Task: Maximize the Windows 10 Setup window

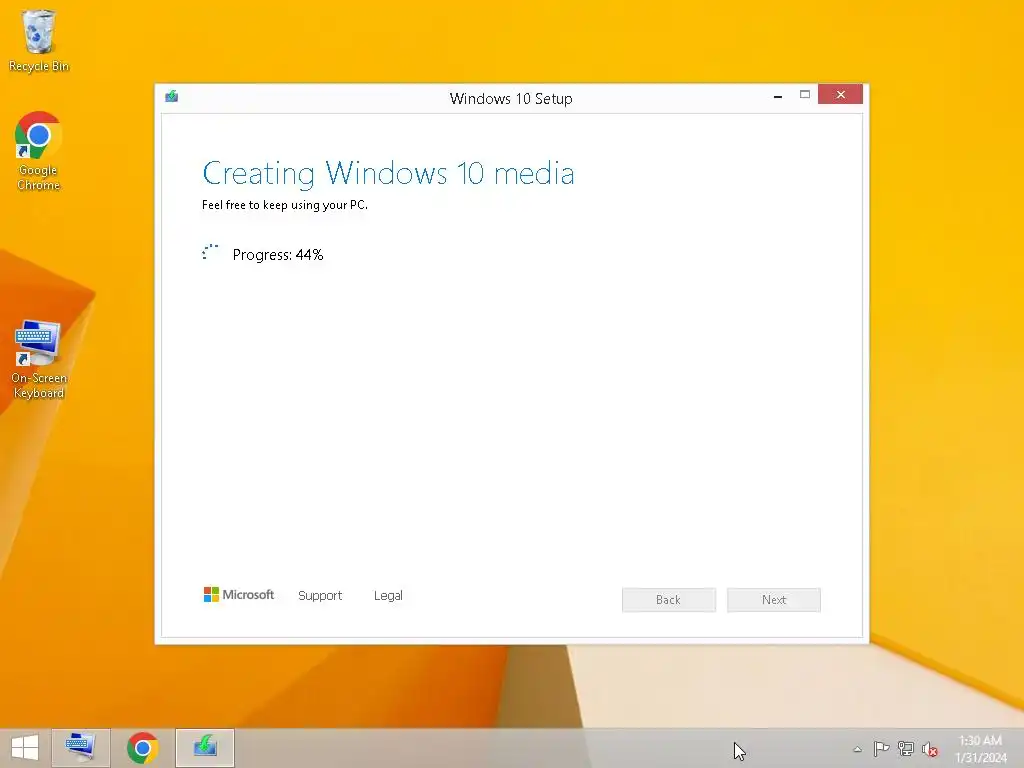Action: tap(805, 95)
